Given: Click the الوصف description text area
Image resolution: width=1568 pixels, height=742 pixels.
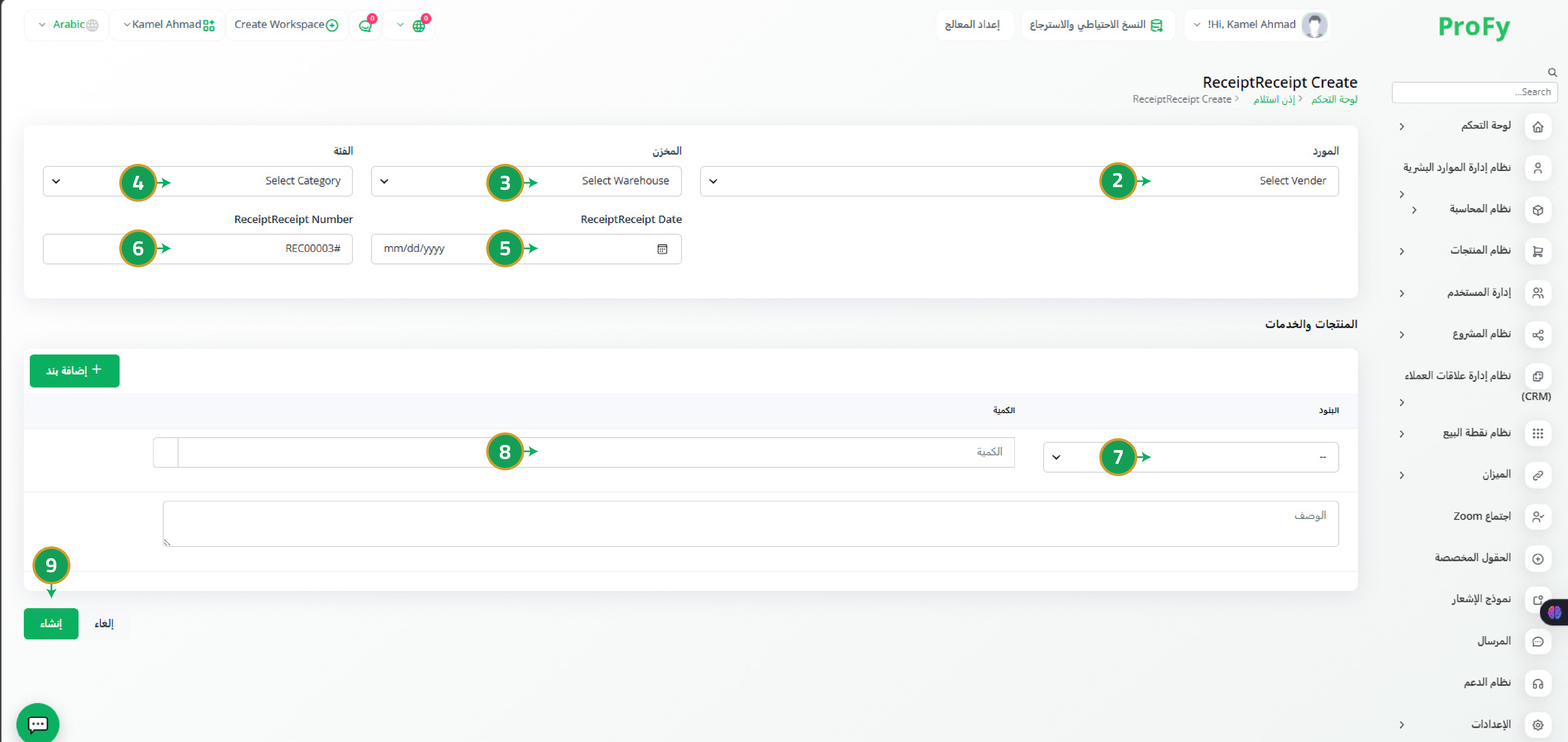Looking at the screenshot, I should pos(750,524).
